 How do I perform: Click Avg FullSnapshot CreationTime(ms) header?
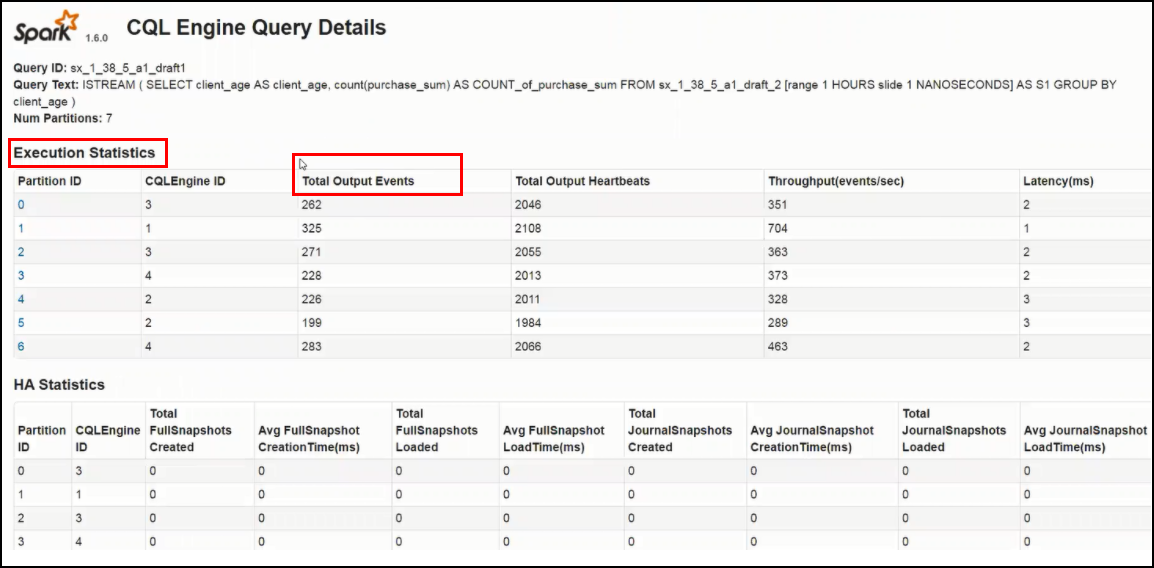tap(309, 439)
